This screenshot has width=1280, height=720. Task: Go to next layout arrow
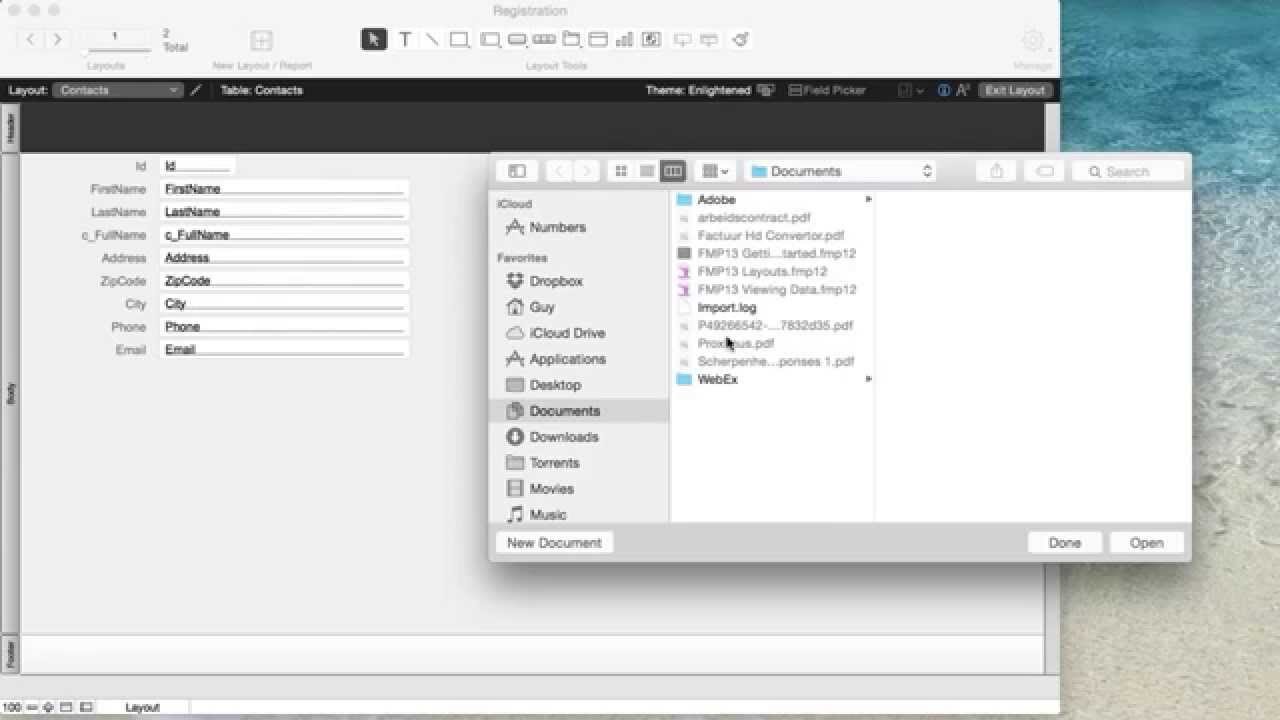tap(57, 39)
